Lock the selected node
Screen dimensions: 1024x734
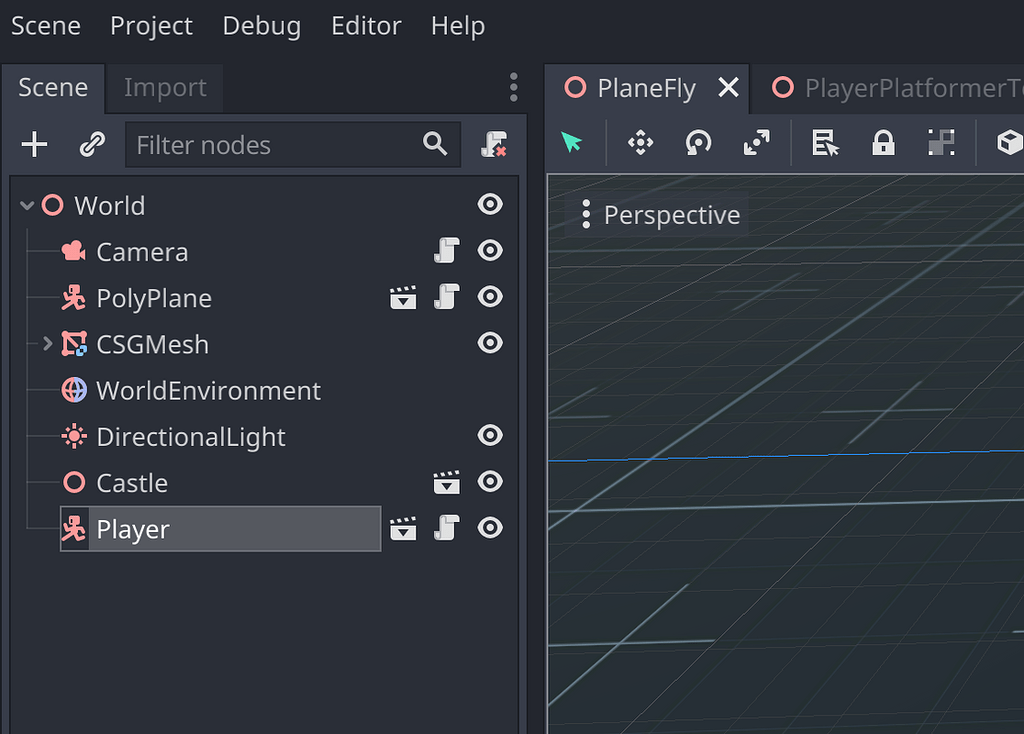coord(883,143)
